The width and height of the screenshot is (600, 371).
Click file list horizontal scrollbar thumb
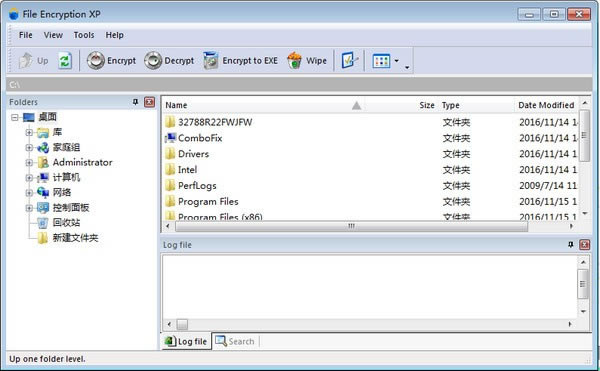[x=351, y=226]
